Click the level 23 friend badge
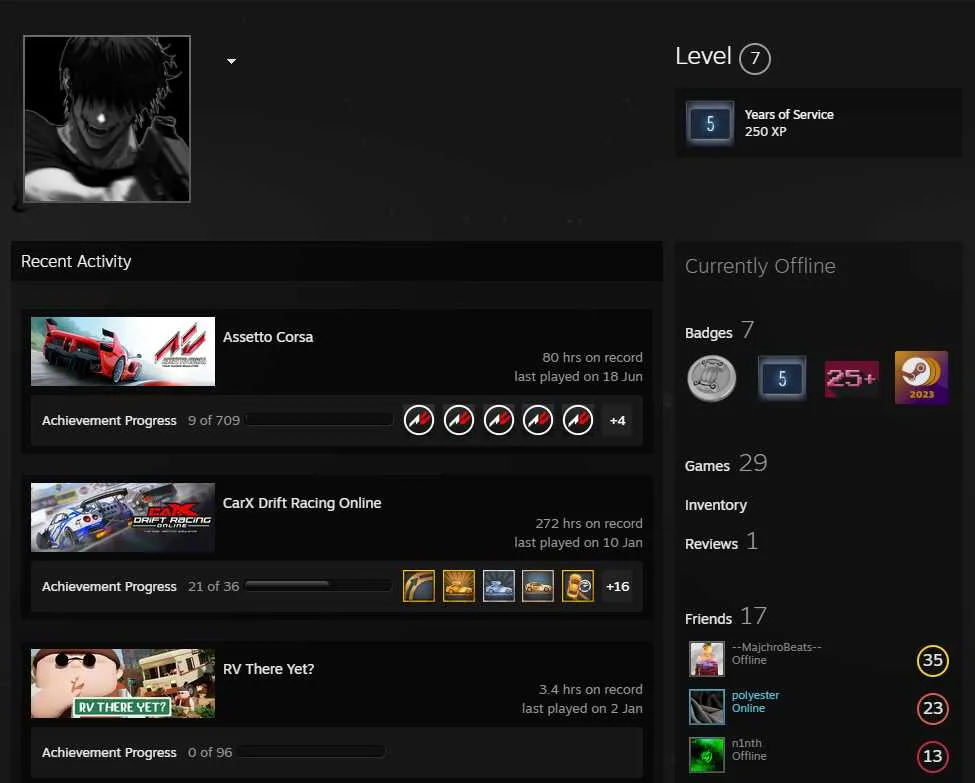The height and width of the screenshot is (783, 975). [933, 708]
